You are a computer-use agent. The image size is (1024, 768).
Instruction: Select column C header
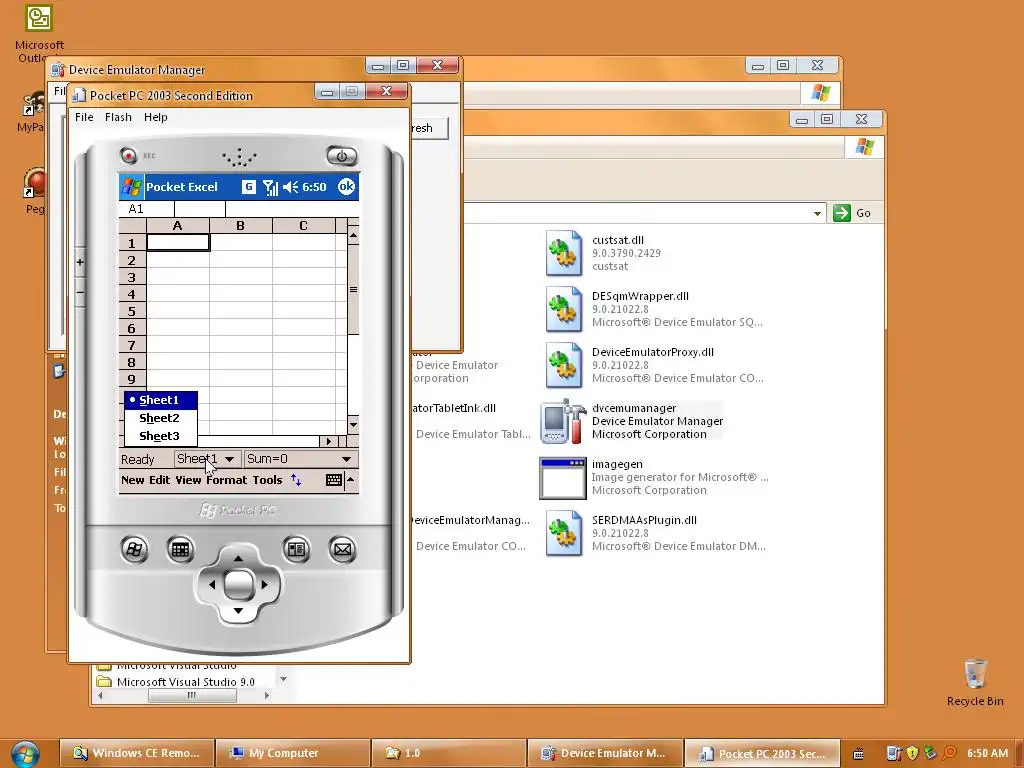[x=304, y=226]
